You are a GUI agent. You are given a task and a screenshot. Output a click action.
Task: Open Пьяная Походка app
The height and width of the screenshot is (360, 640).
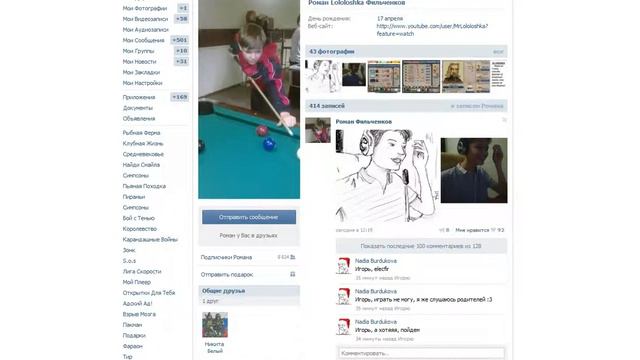click(144, 186)
